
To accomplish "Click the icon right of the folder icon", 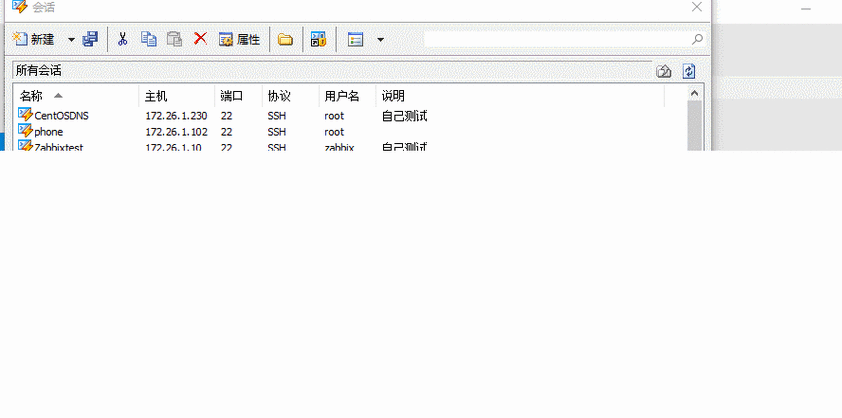I will pos(318,39).
